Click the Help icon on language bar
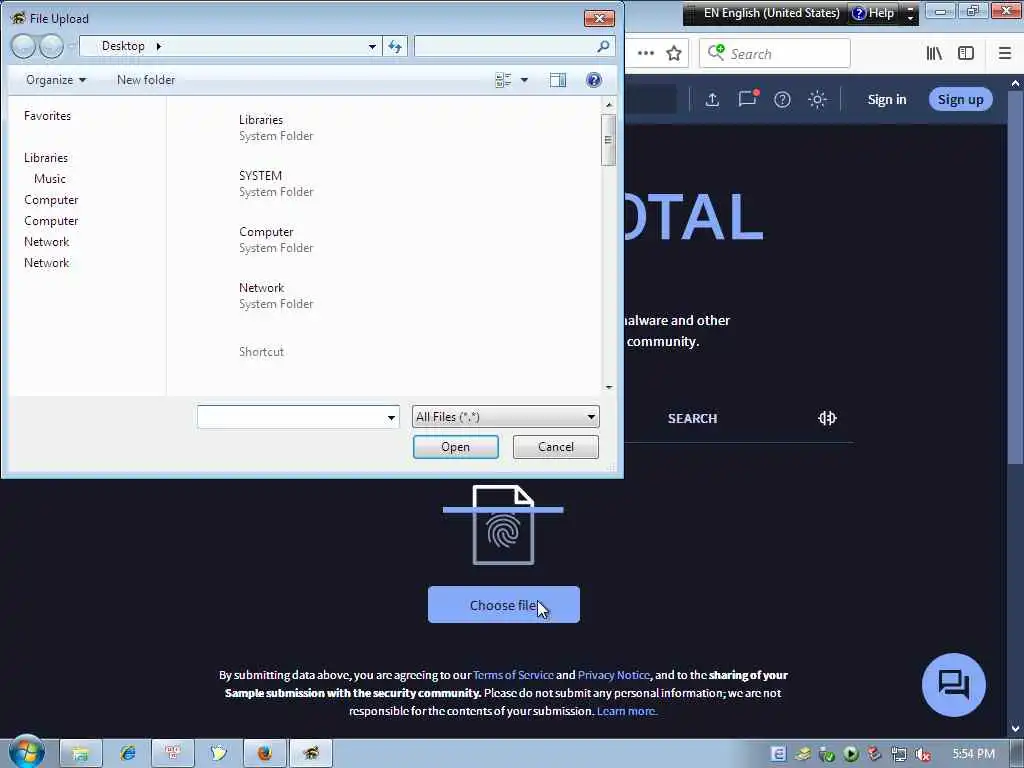This screenshot has width=1024, height=768. 873,13
